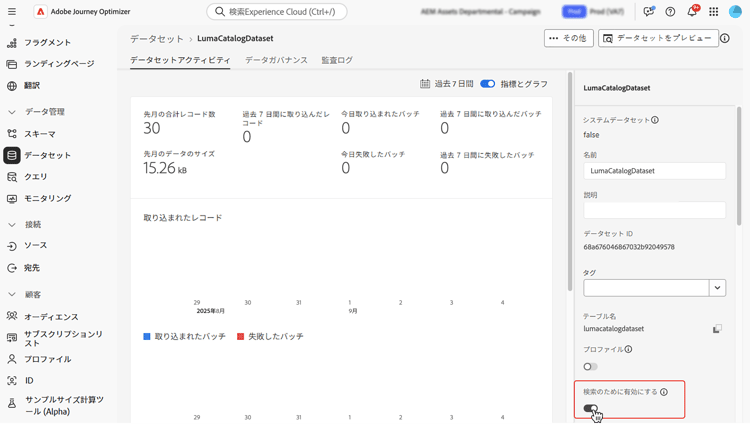Click the destinations icon in sidebar
The image size is (750, 424).
[x=12, y=268]
